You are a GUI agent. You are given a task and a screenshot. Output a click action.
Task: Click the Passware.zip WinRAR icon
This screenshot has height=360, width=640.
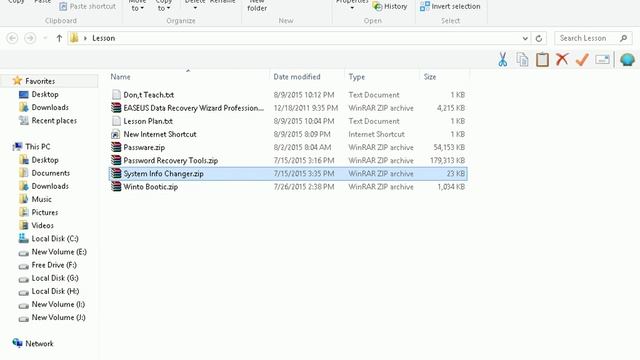click(116, 147)
